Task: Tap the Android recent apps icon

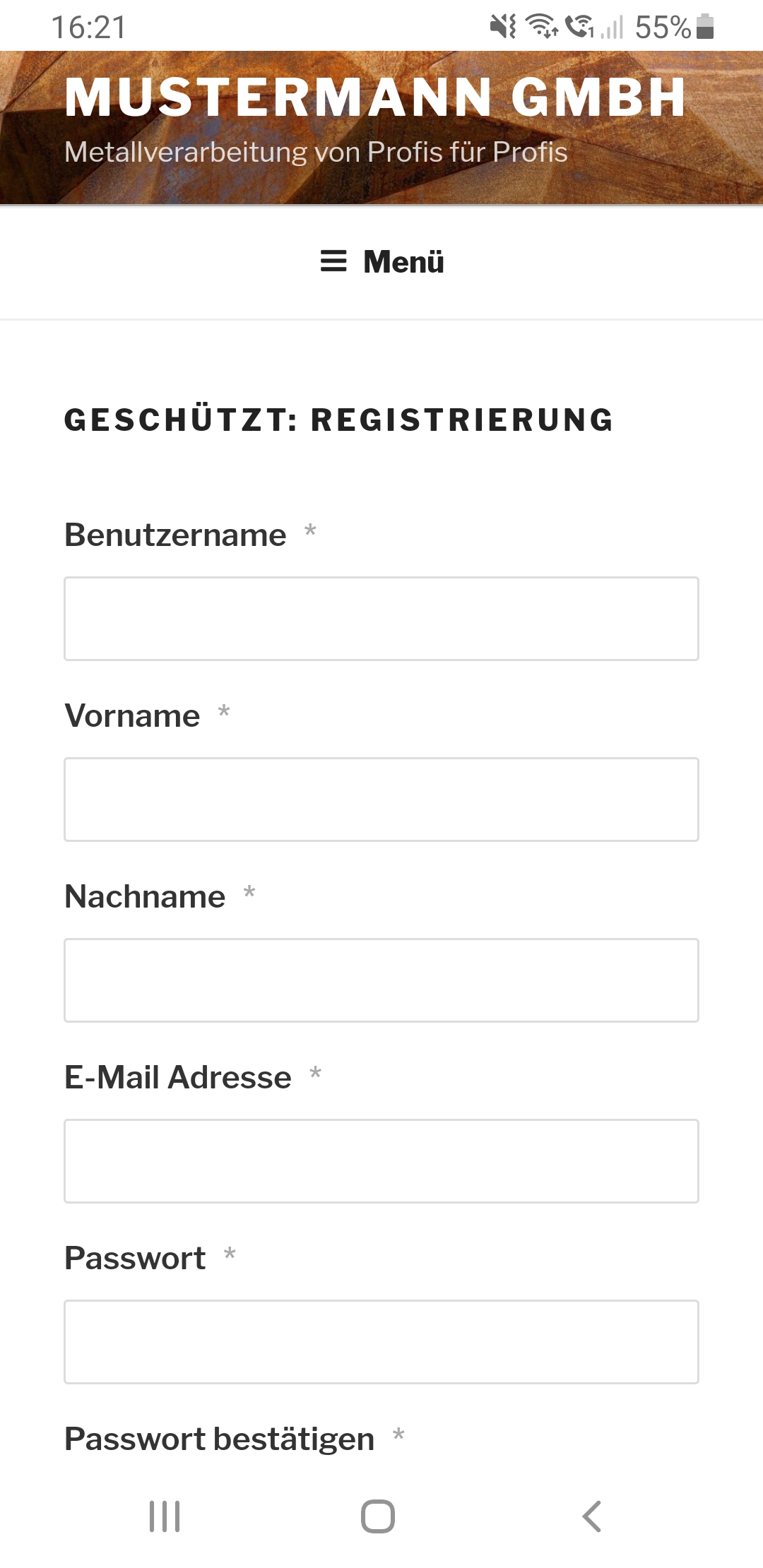Action: (165, 1516)
